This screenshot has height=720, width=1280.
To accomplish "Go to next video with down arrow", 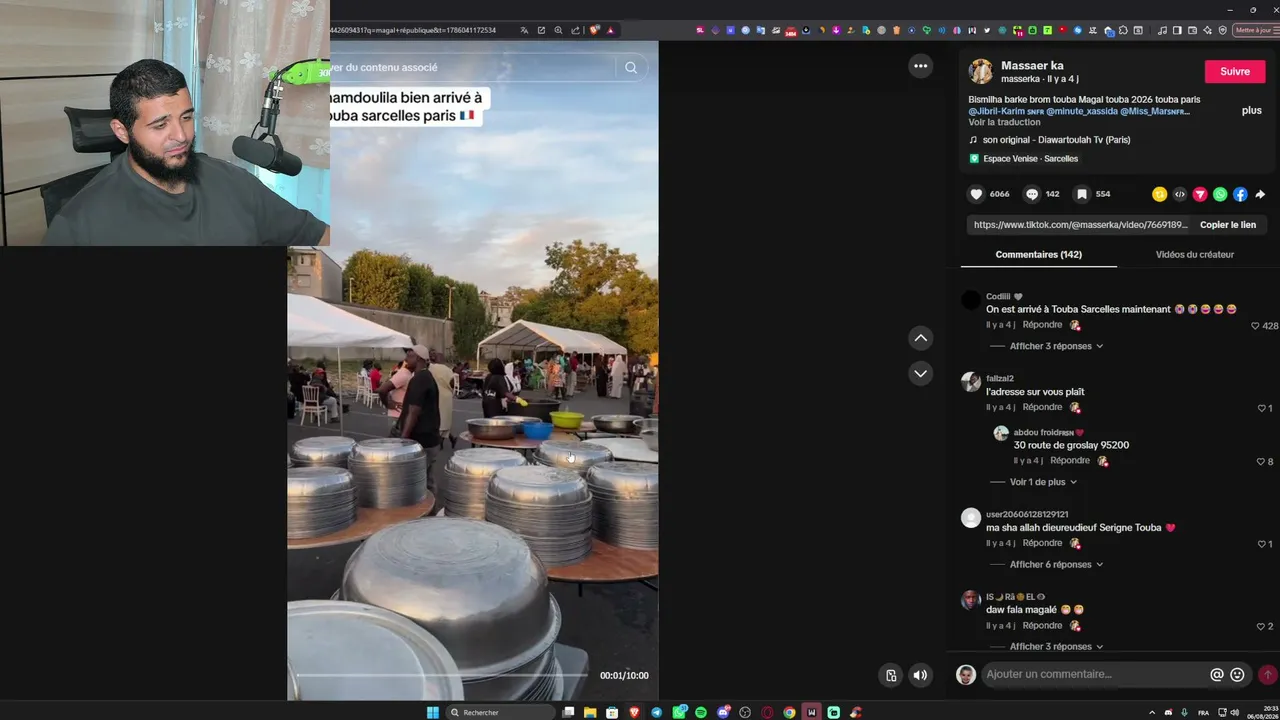I will 920,373.
